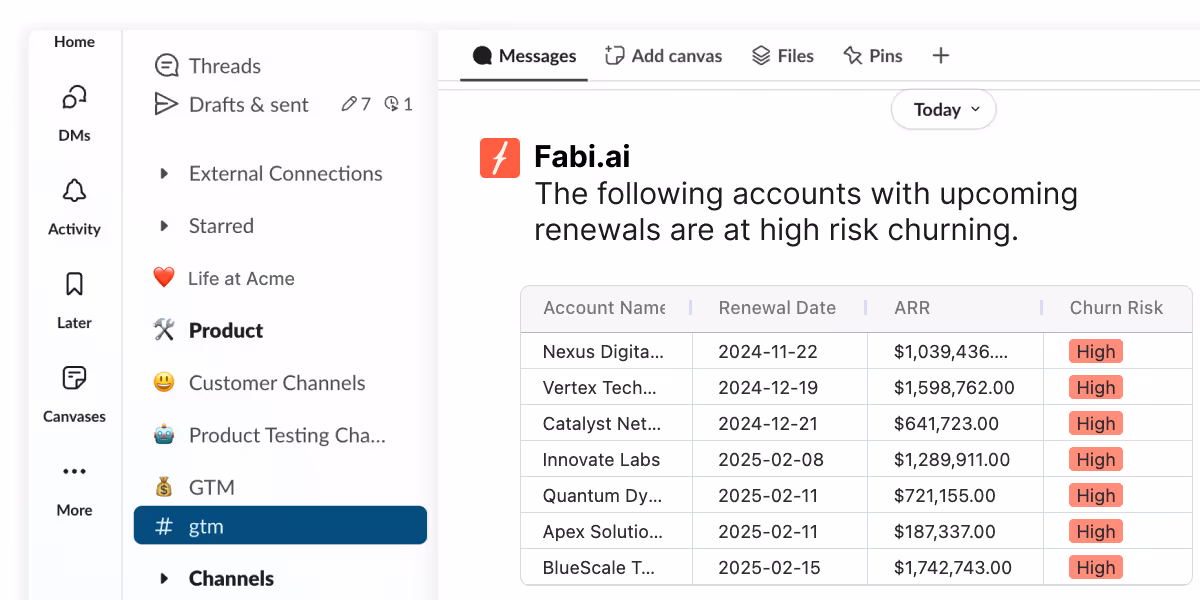
Task: Open DMs from the left rail
Action: pos(74,98)
